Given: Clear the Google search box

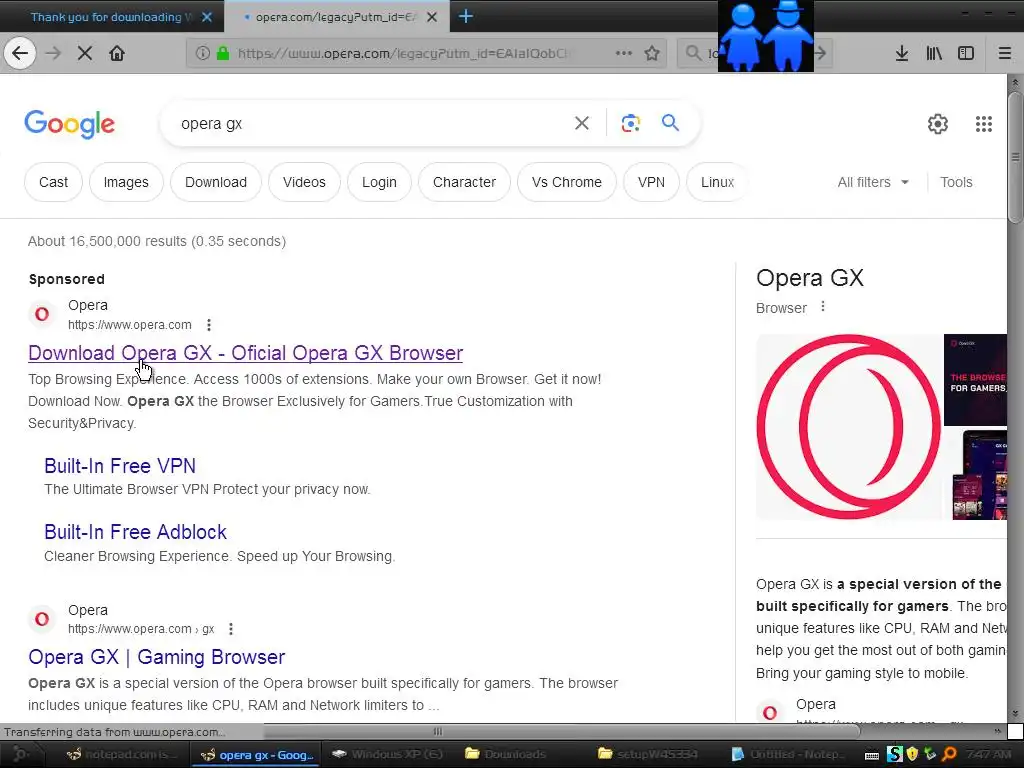Looking at the screenshot, I should point(582,123).
